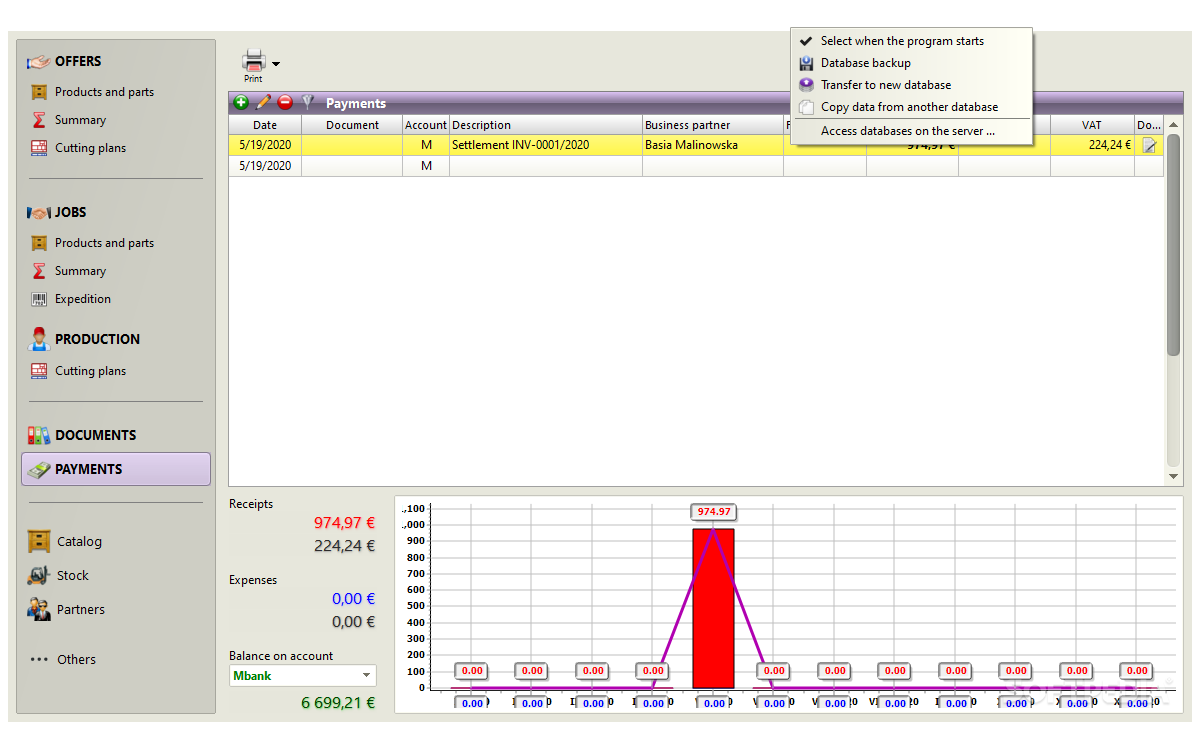This screenshot has width=1200, height=730.
Task: Click the Database backup floppy icon
Action: point(806,63)
